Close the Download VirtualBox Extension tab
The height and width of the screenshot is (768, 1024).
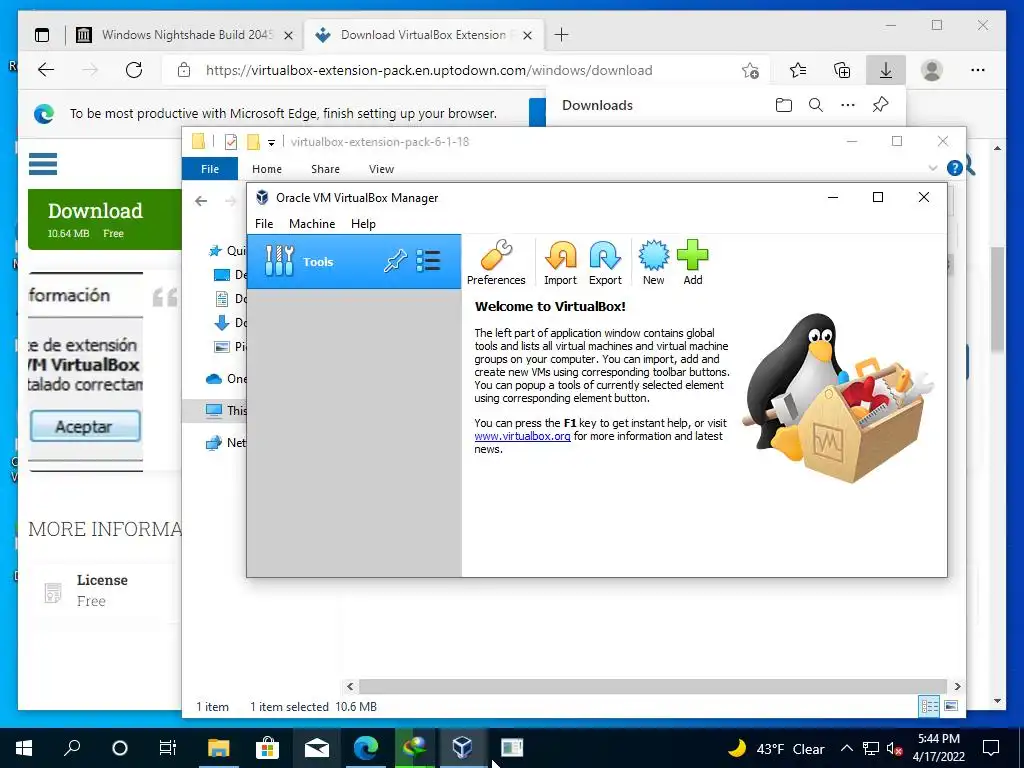(528, 35)
